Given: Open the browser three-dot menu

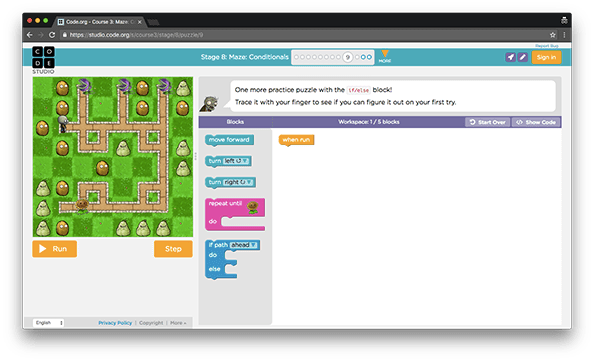Looking at the screenshot, I should click(x=564, y=35).
